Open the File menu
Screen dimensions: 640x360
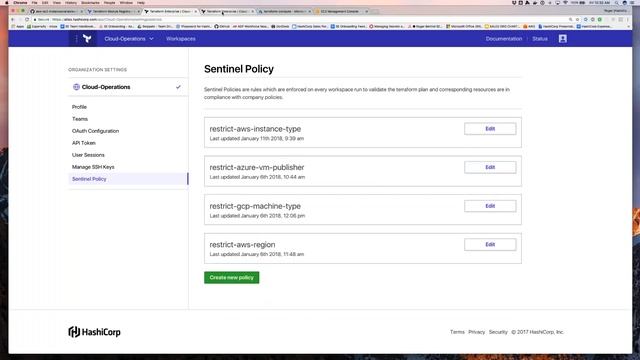[x=34, y=2]
